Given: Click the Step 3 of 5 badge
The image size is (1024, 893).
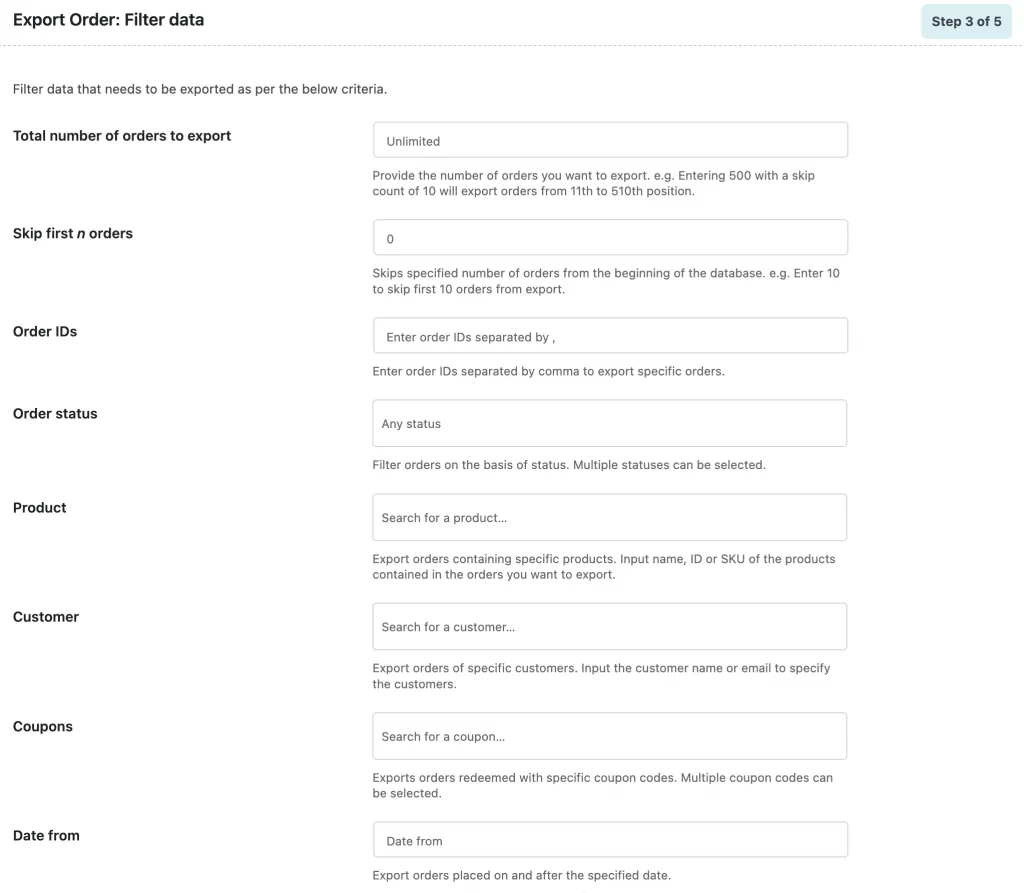Looking at the screenshot, I should 966,21.
